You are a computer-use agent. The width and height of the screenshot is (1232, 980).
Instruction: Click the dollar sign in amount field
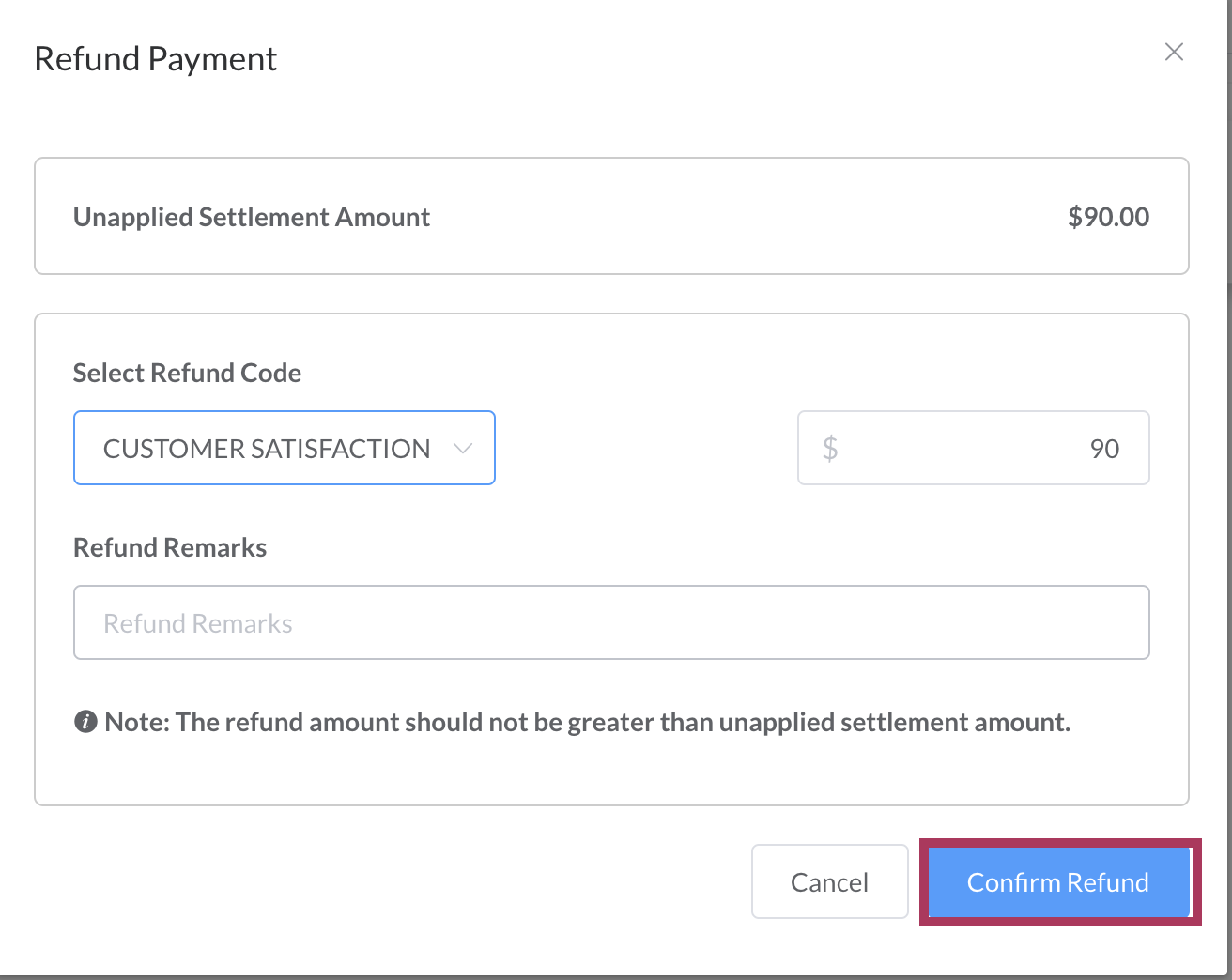point(830,448)
